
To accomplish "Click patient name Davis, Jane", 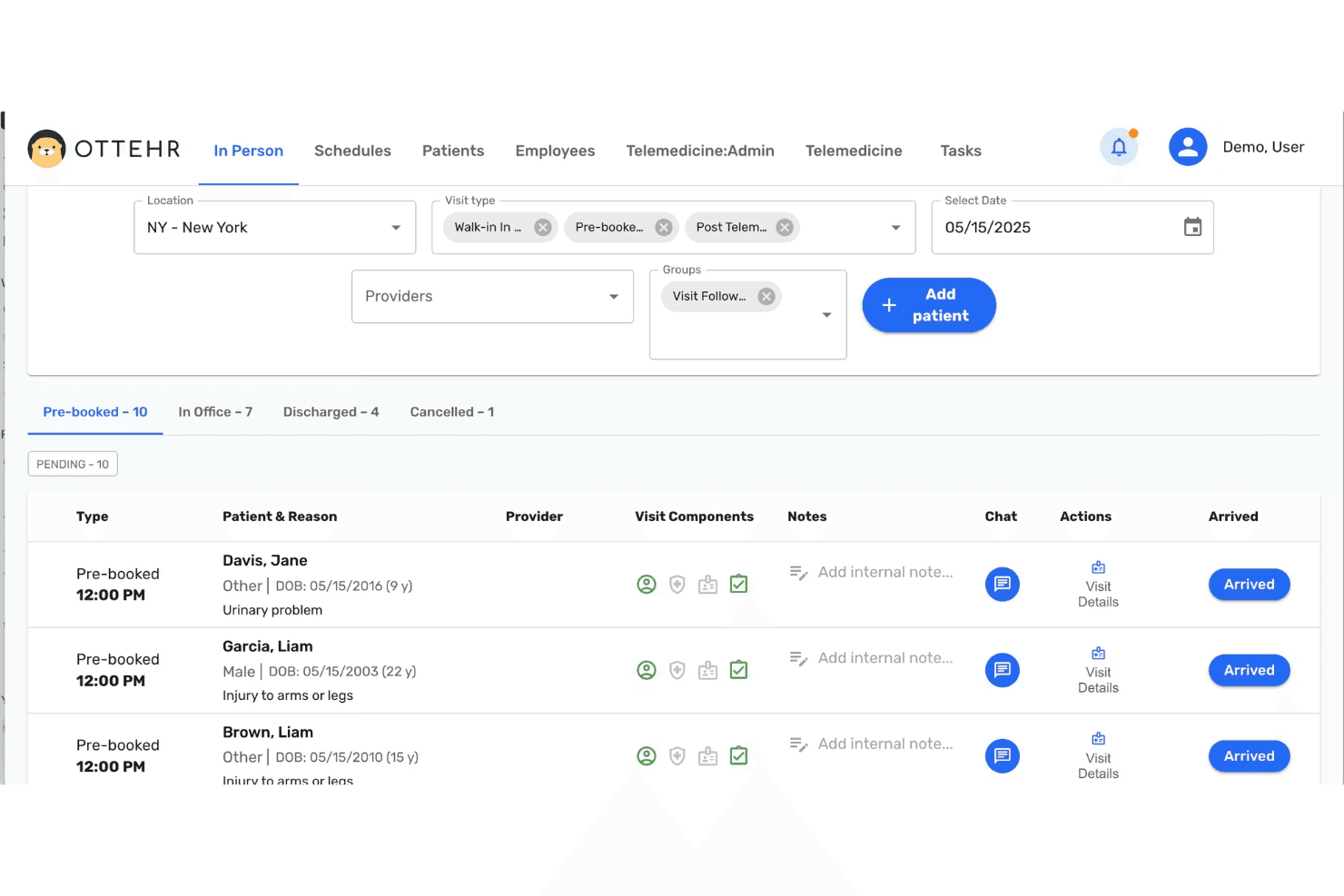I will 265,561.
